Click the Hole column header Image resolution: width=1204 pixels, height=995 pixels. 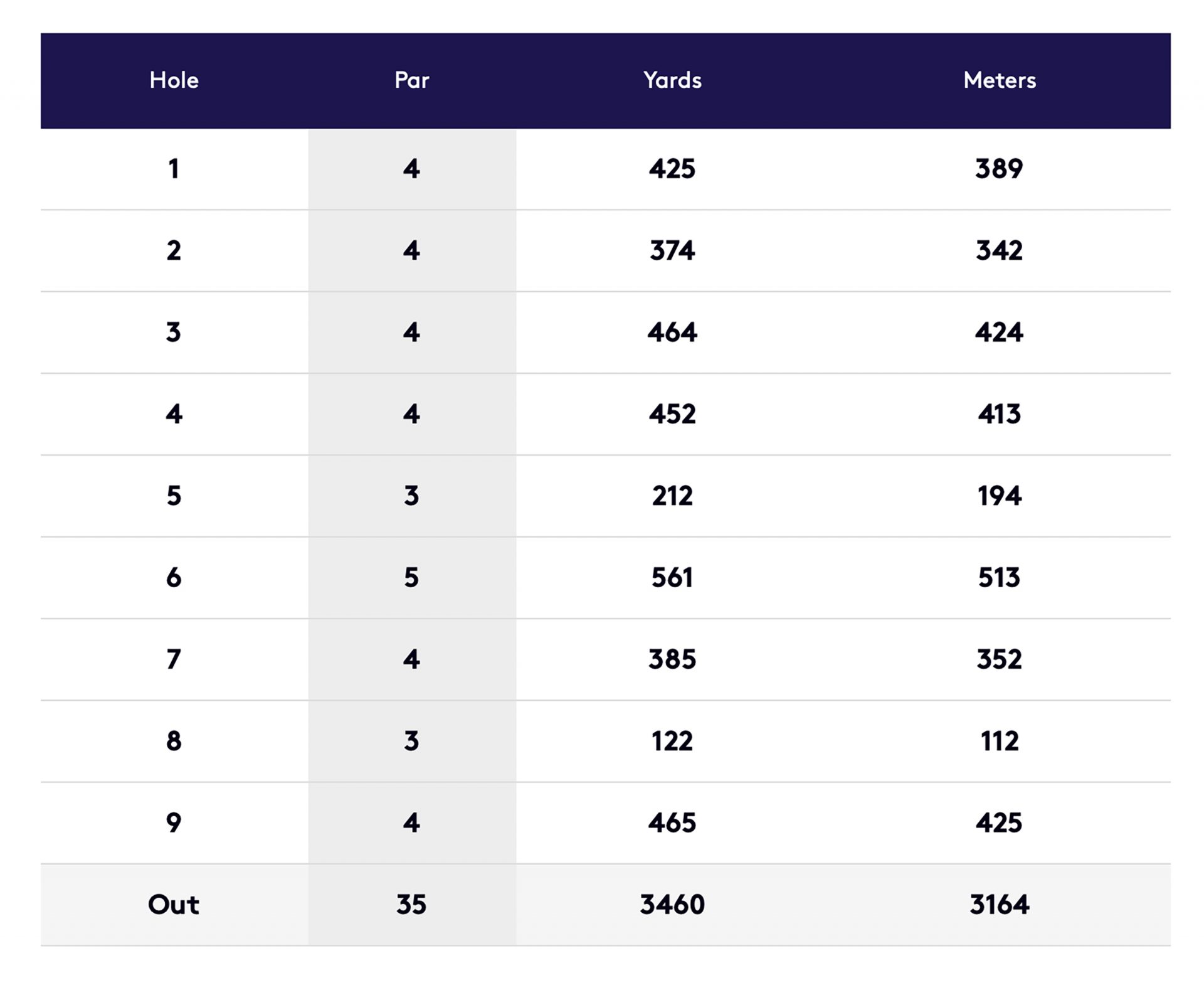(x=174, y=80)
